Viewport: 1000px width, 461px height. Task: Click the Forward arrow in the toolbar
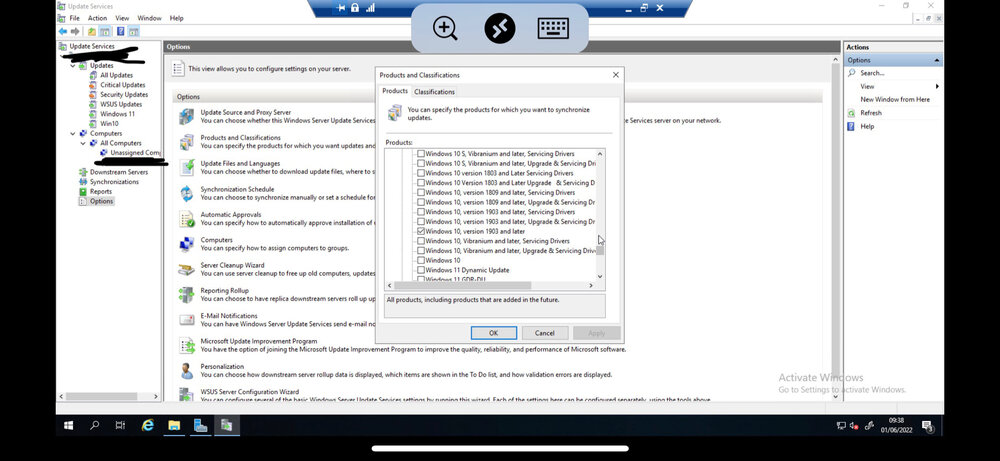click(x=75, y=31)
